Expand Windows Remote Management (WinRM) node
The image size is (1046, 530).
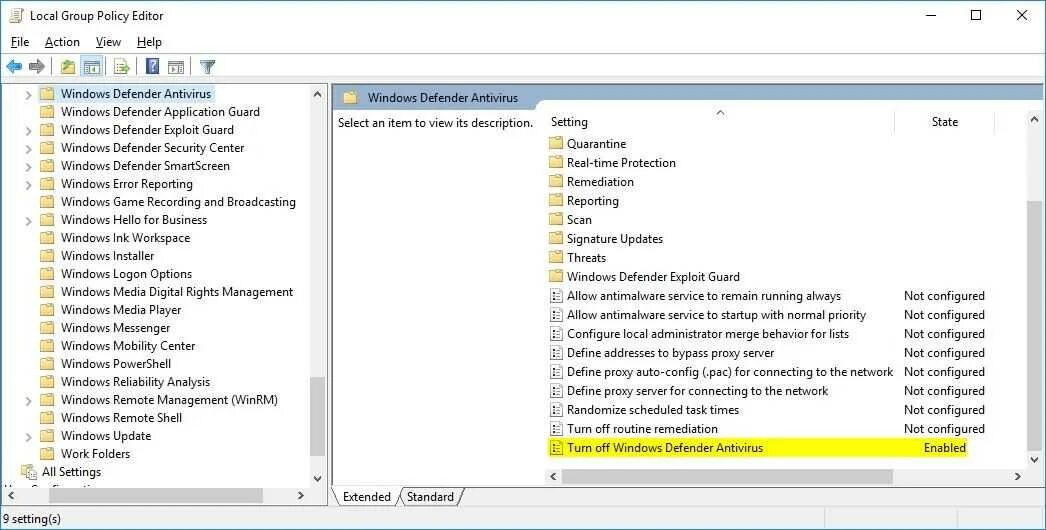click(x=28, y=401)
